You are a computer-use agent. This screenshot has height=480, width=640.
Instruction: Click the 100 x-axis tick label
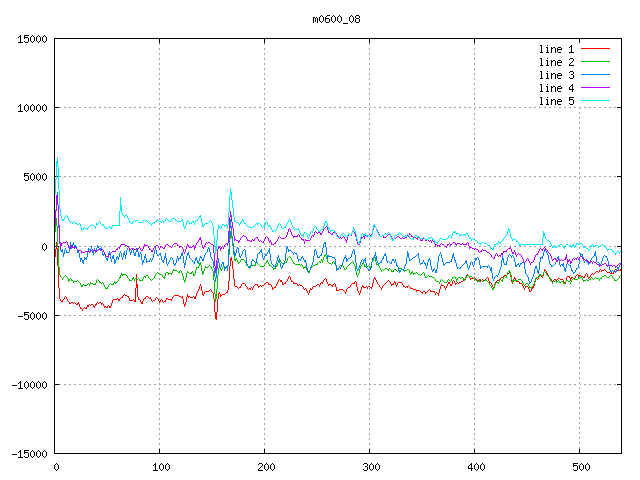click(x=160, y=467)
